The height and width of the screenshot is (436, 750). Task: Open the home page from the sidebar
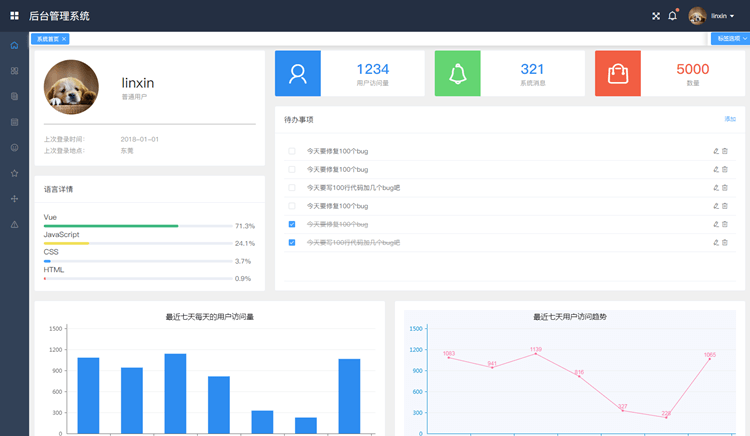[14, 46]
